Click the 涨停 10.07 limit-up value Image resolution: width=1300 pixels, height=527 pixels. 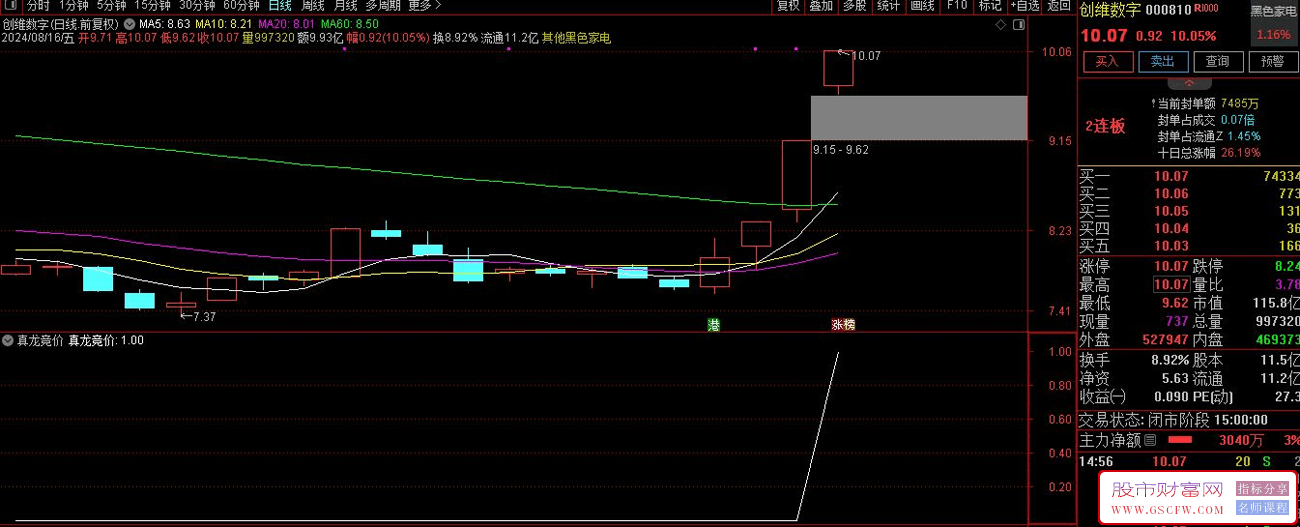(1169, 266)
